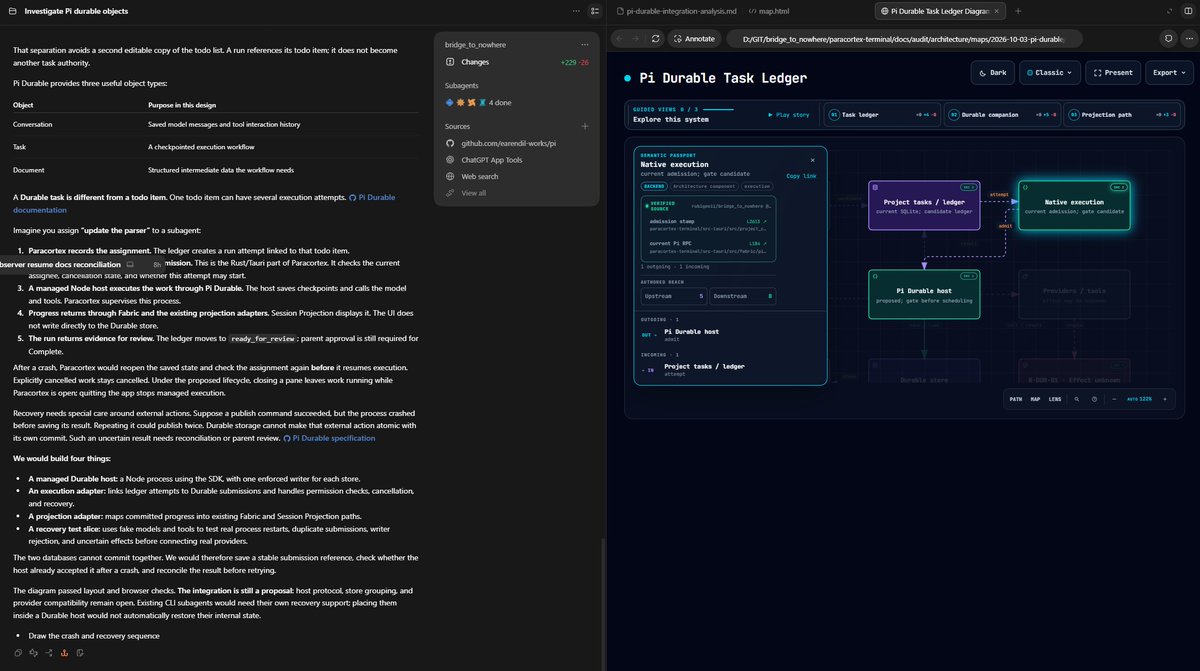1200x671 pixels.
Task: Toggle split view icon in tab bar
Action: point(1187,11)
